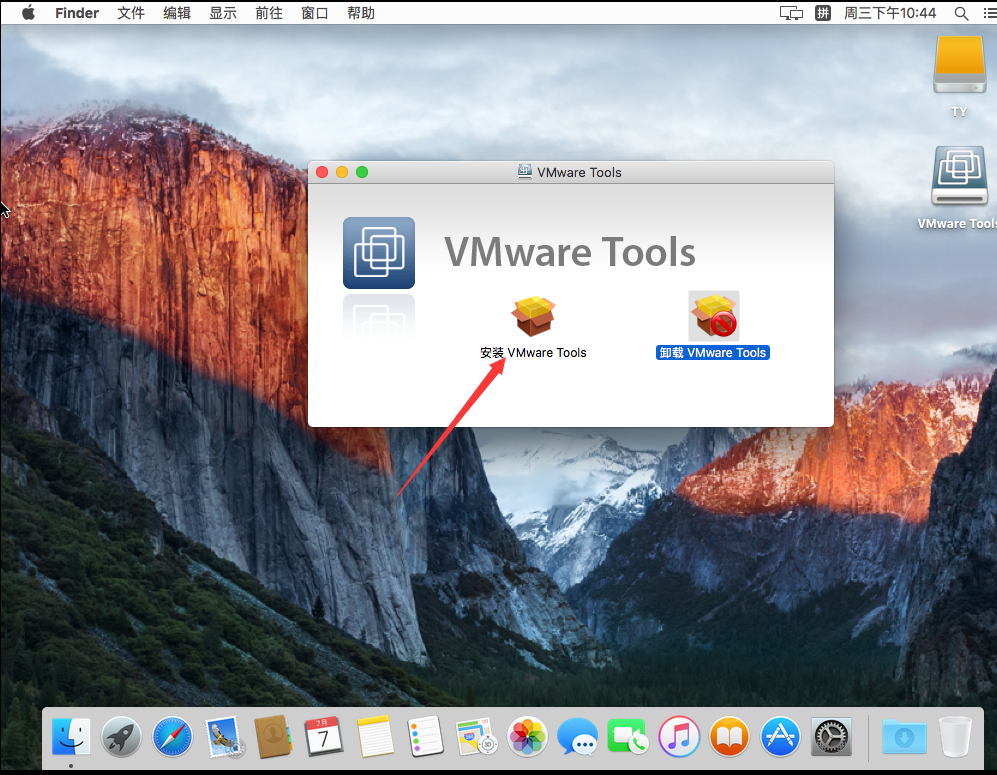Open System Preferences from the Dock

coord(831,737)
